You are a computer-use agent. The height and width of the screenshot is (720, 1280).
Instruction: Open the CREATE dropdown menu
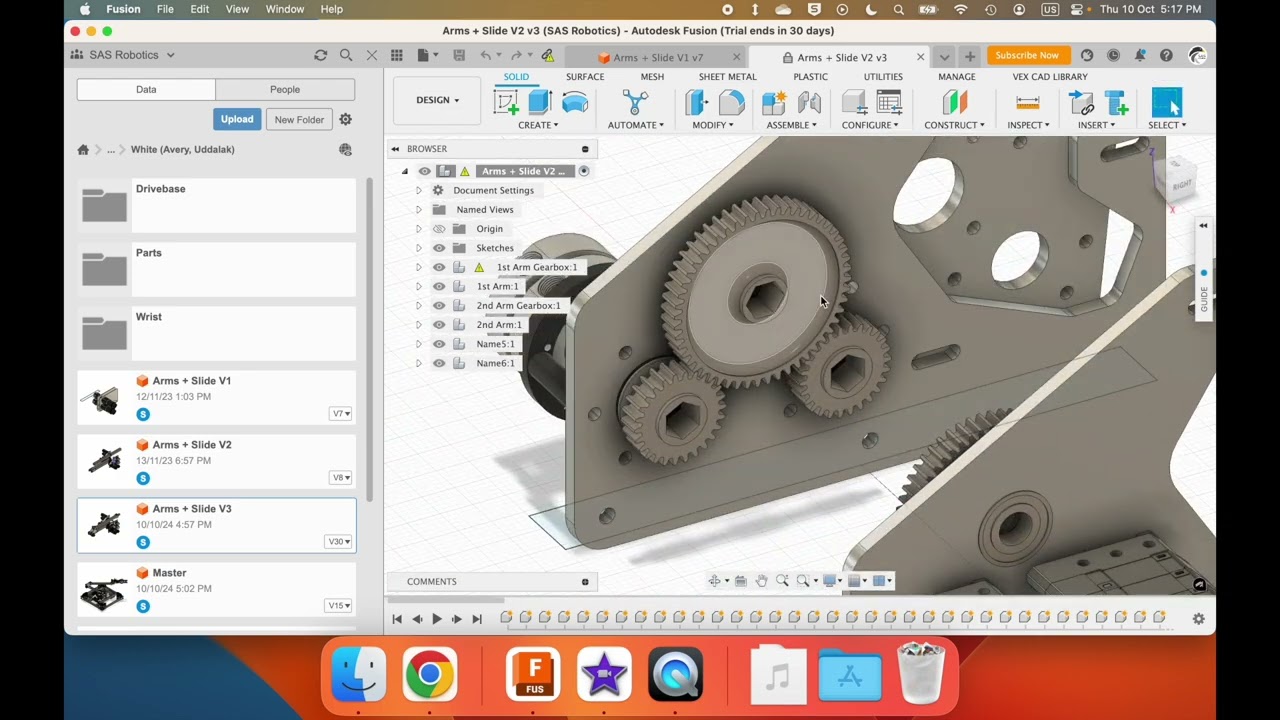tap(538, 125)
